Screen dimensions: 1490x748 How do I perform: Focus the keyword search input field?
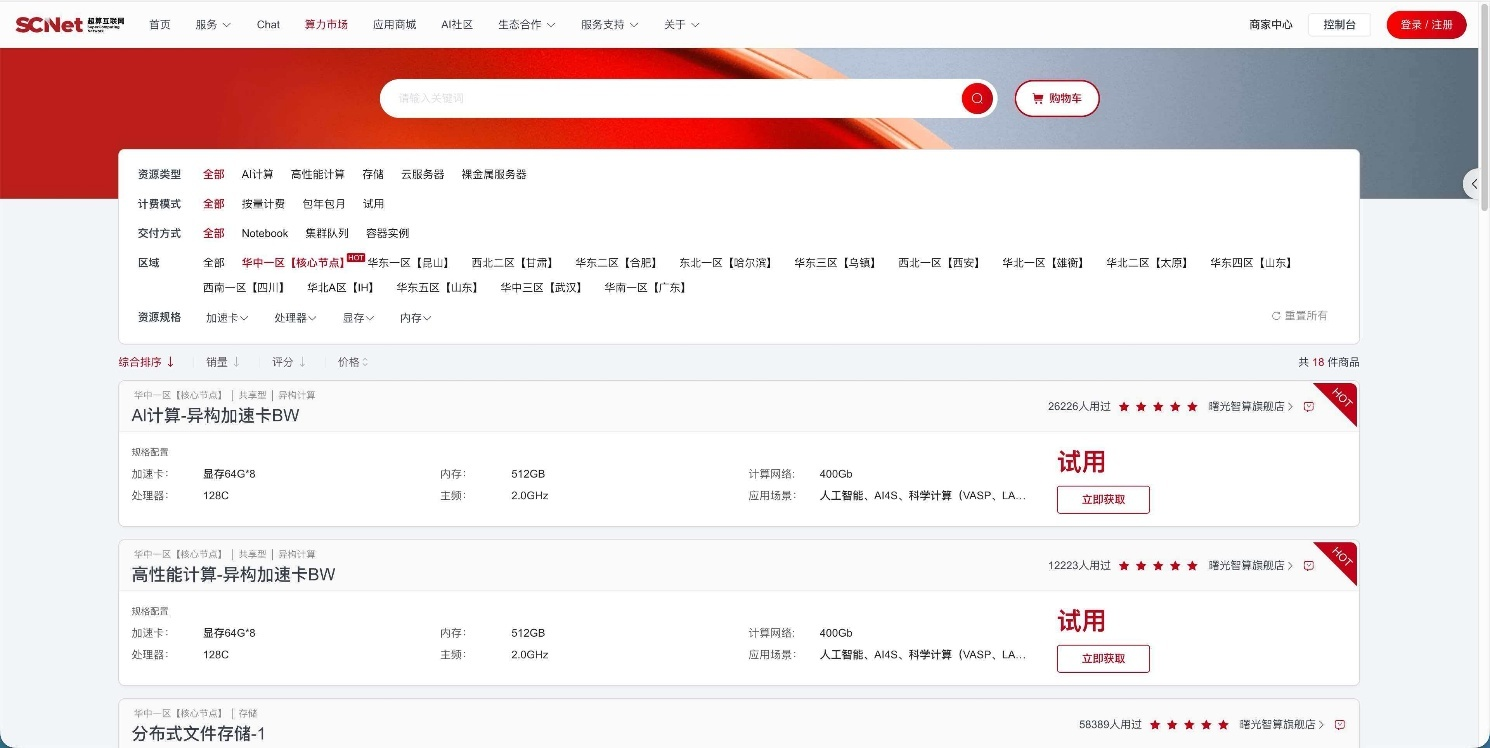670,98
